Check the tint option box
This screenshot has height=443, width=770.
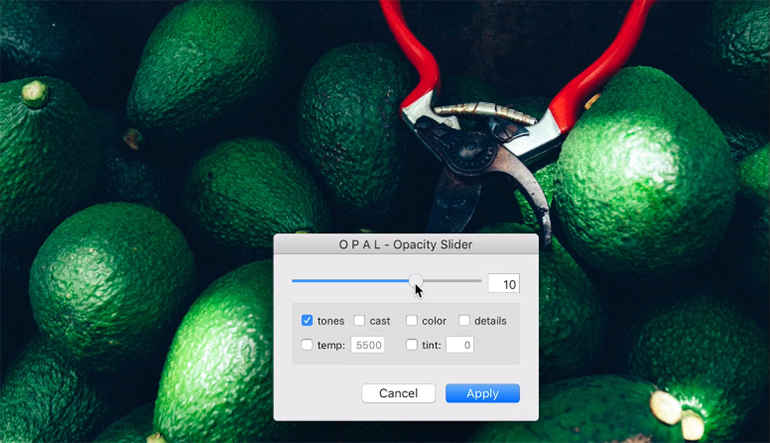[412, 345]
